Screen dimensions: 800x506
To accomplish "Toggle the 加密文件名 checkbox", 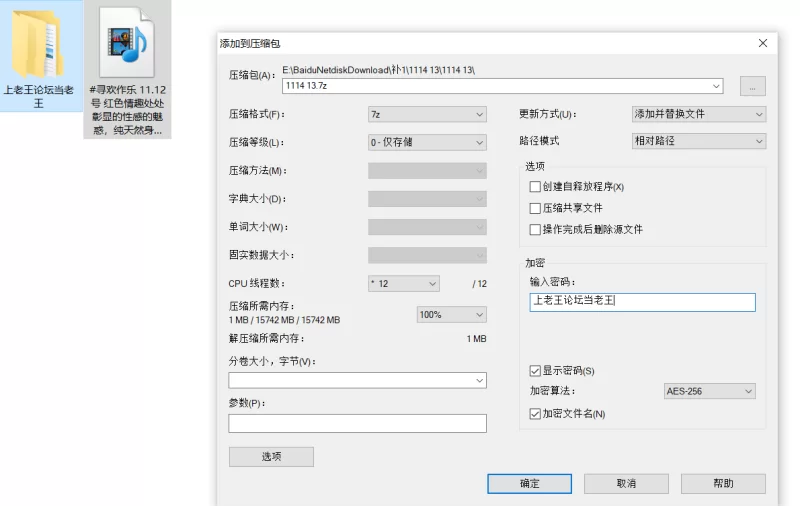I will (535, 414).
